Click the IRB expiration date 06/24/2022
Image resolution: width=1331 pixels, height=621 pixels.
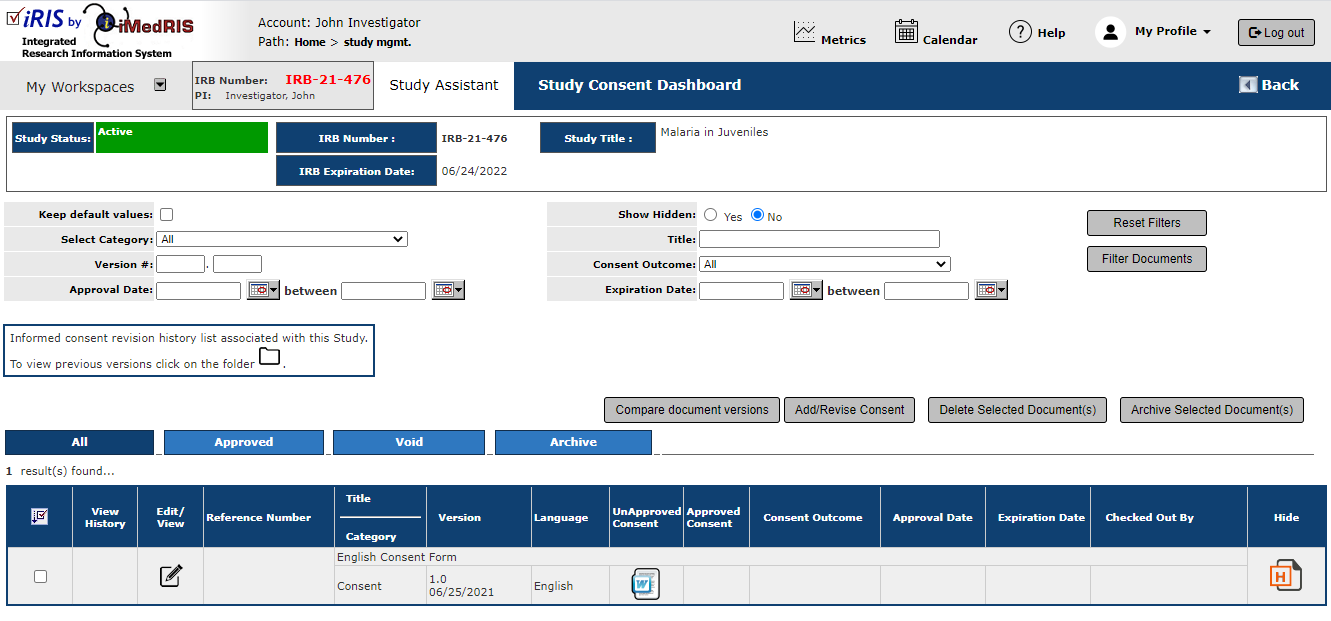474,171
